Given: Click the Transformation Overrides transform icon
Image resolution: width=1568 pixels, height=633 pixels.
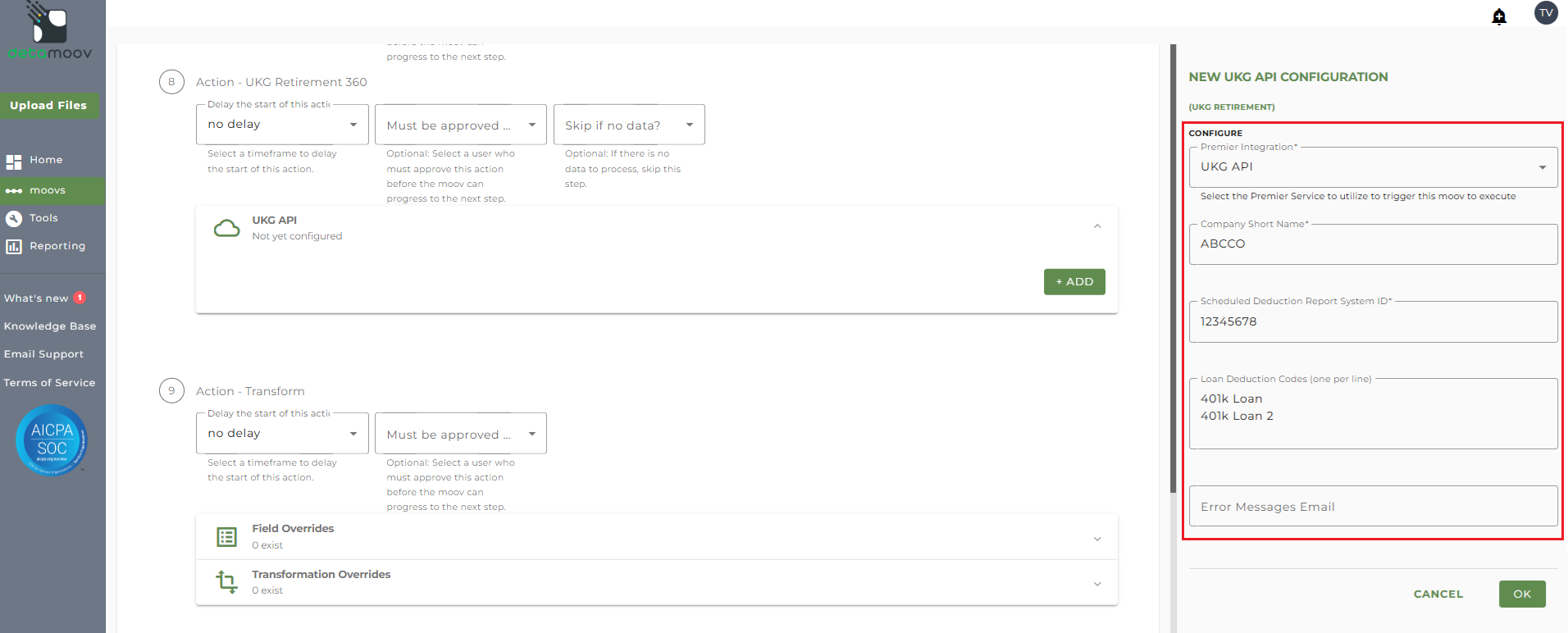Looking at the screenshot, I should pyautogui.click(x=227, y=583).
